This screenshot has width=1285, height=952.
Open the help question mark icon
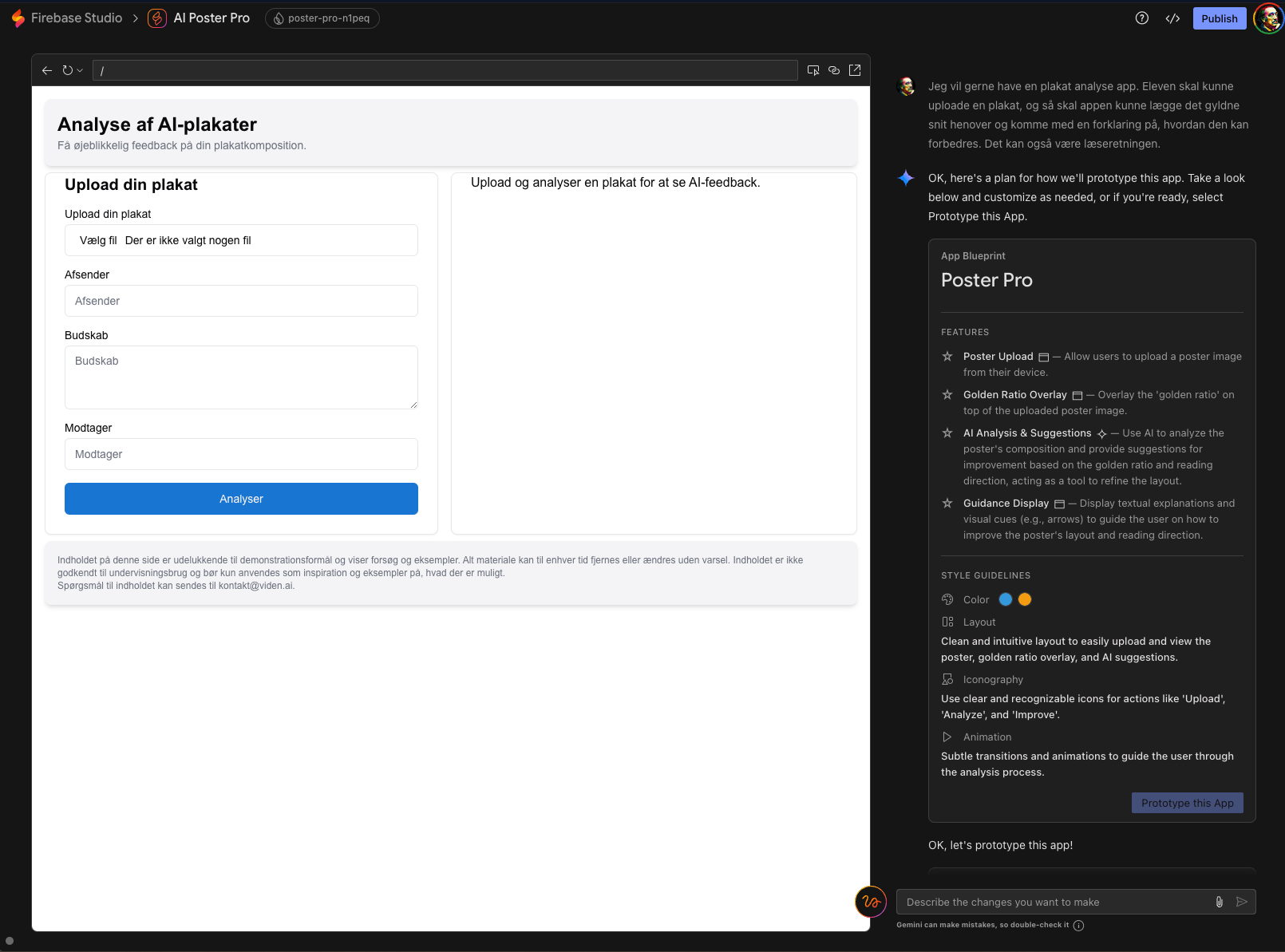point(1142,18)
